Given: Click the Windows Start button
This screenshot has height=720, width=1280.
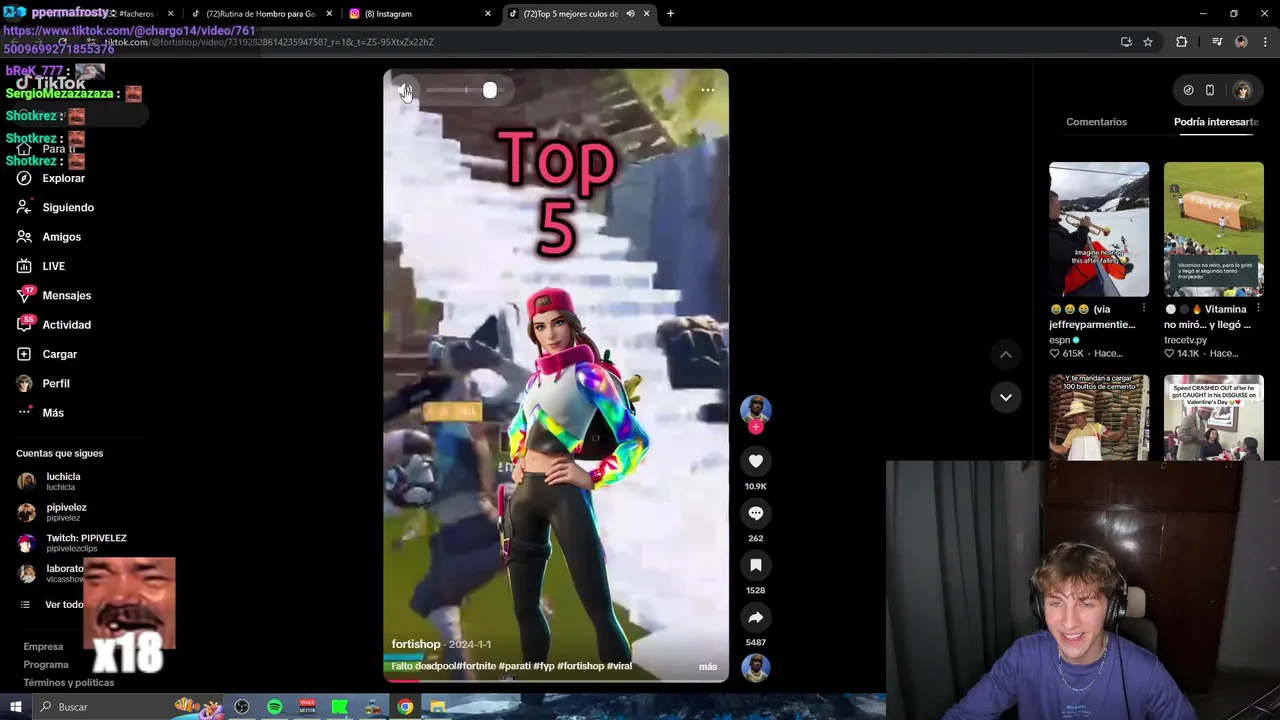Looking at the screenshot, I should coord(15,707).
